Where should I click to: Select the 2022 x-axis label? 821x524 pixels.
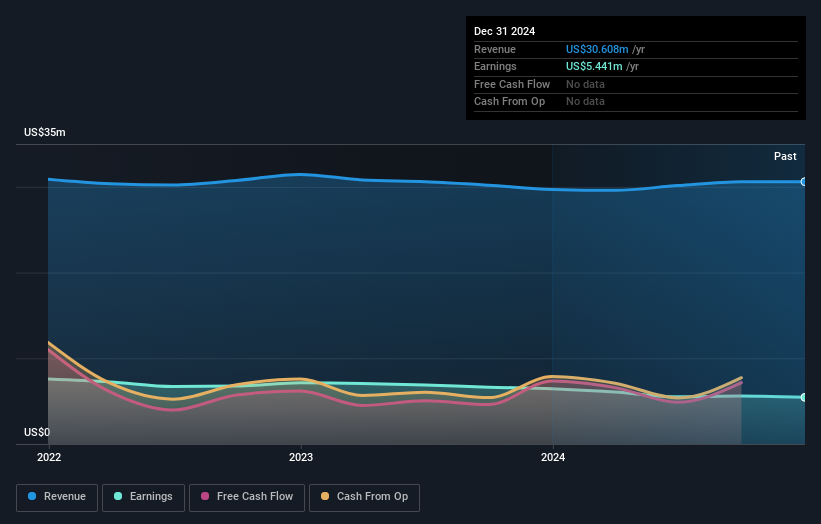point(49,457)
